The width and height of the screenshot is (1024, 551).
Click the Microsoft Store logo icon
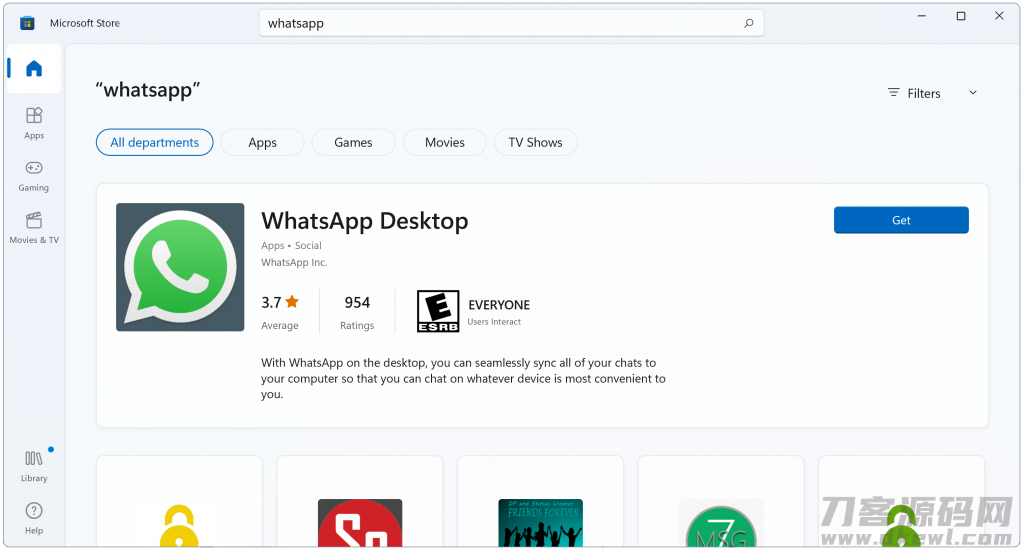click(27, 24)
